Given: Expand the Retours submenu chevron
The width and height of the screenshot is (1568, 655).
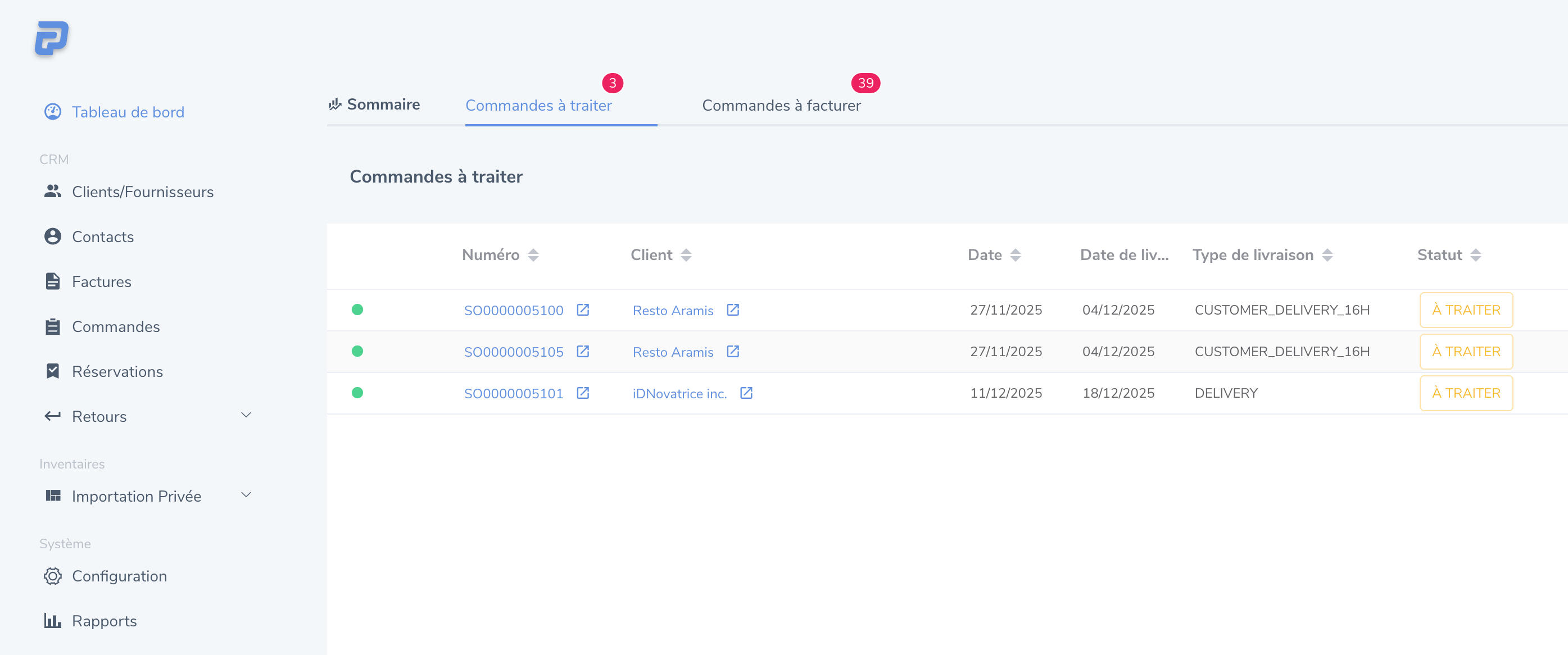Looking at the screenshot, I should [x=246, y=415].
